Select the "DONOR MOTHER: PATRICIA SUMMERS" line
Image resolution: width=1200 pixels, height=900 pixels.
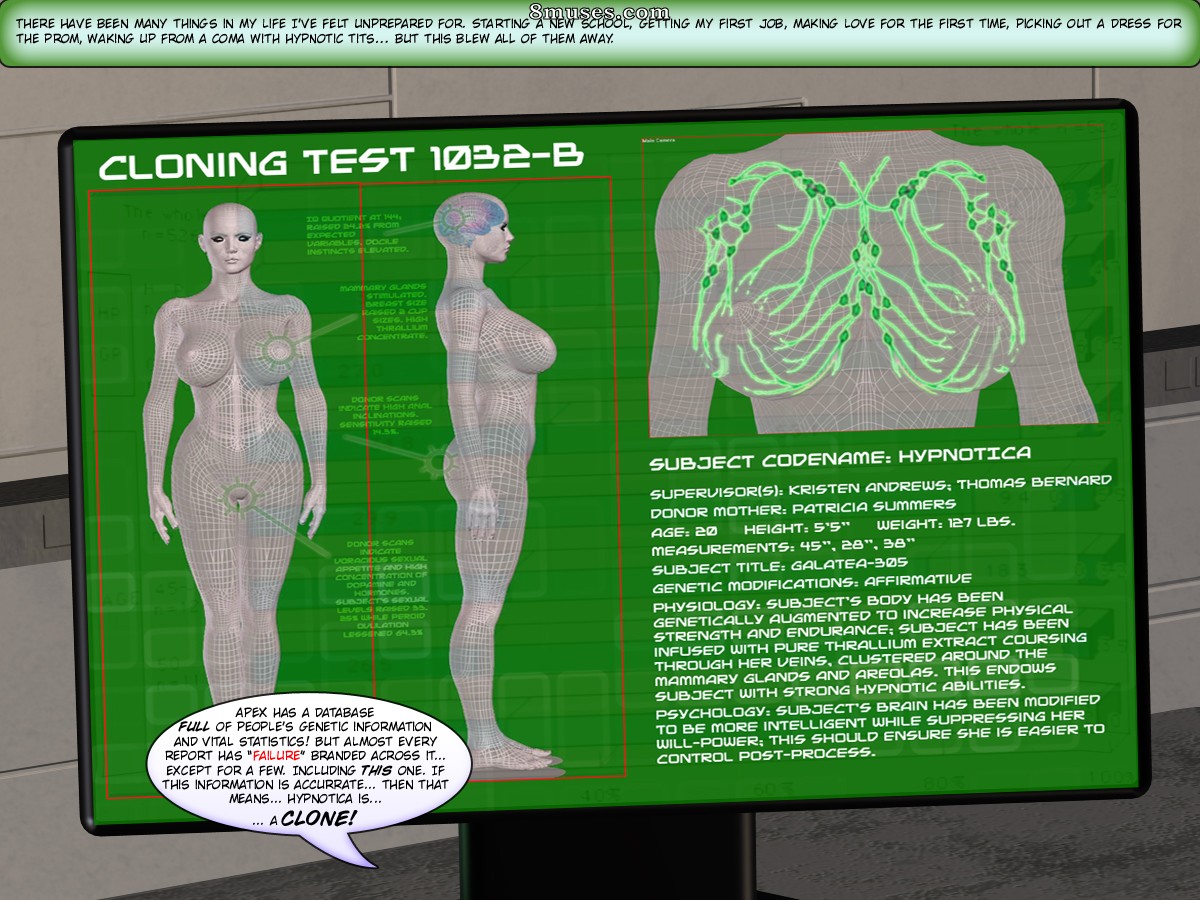(x=802, y=509)
